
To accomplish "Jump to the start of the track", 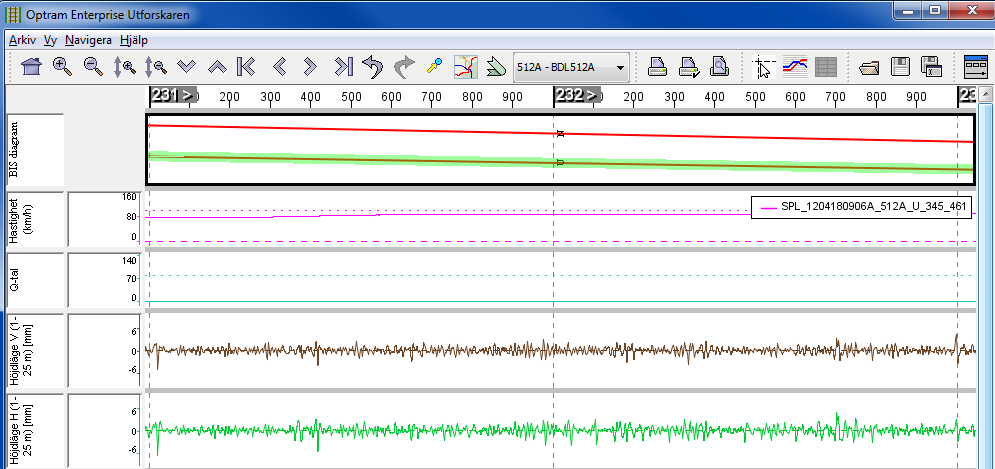I will (246, 67).
